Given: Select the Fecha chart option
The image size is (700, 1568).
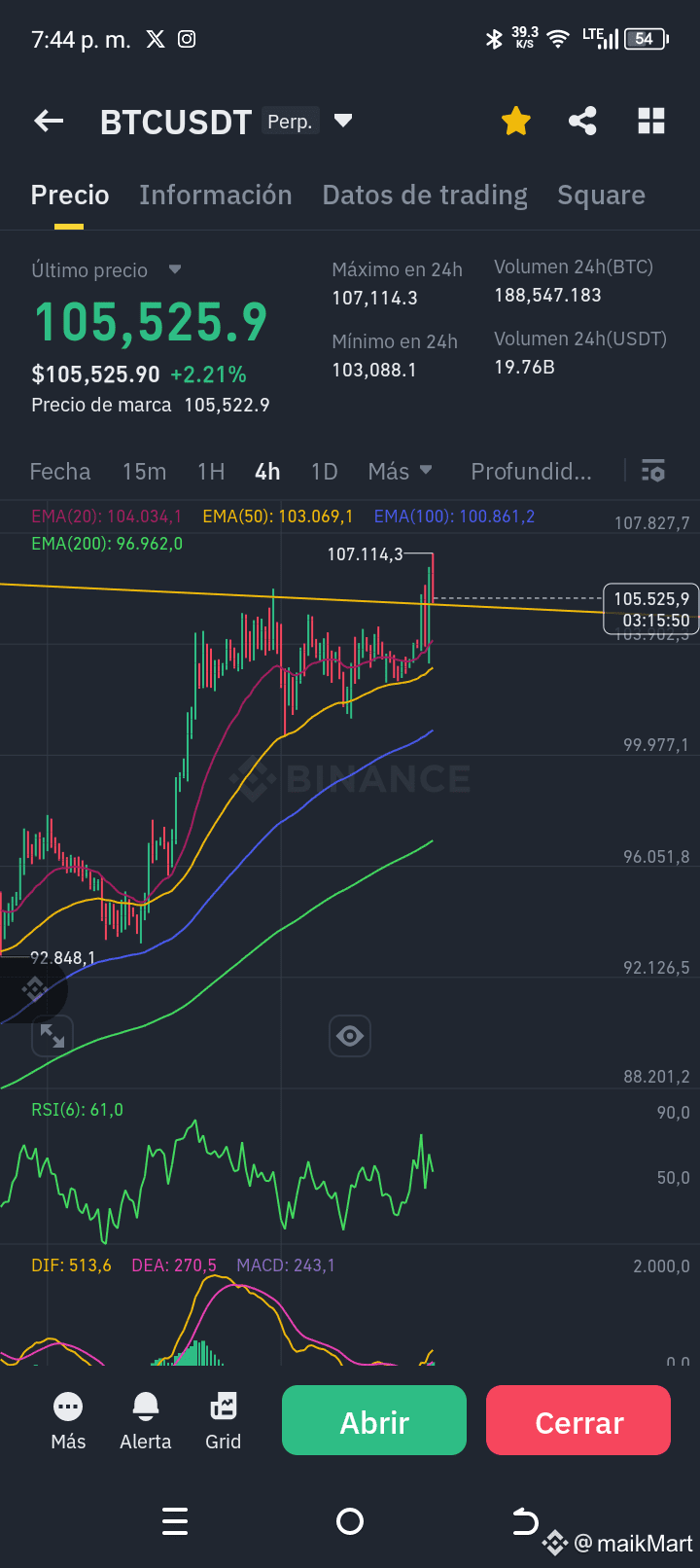Looking at the screenshot, I should tap(60, 472).
